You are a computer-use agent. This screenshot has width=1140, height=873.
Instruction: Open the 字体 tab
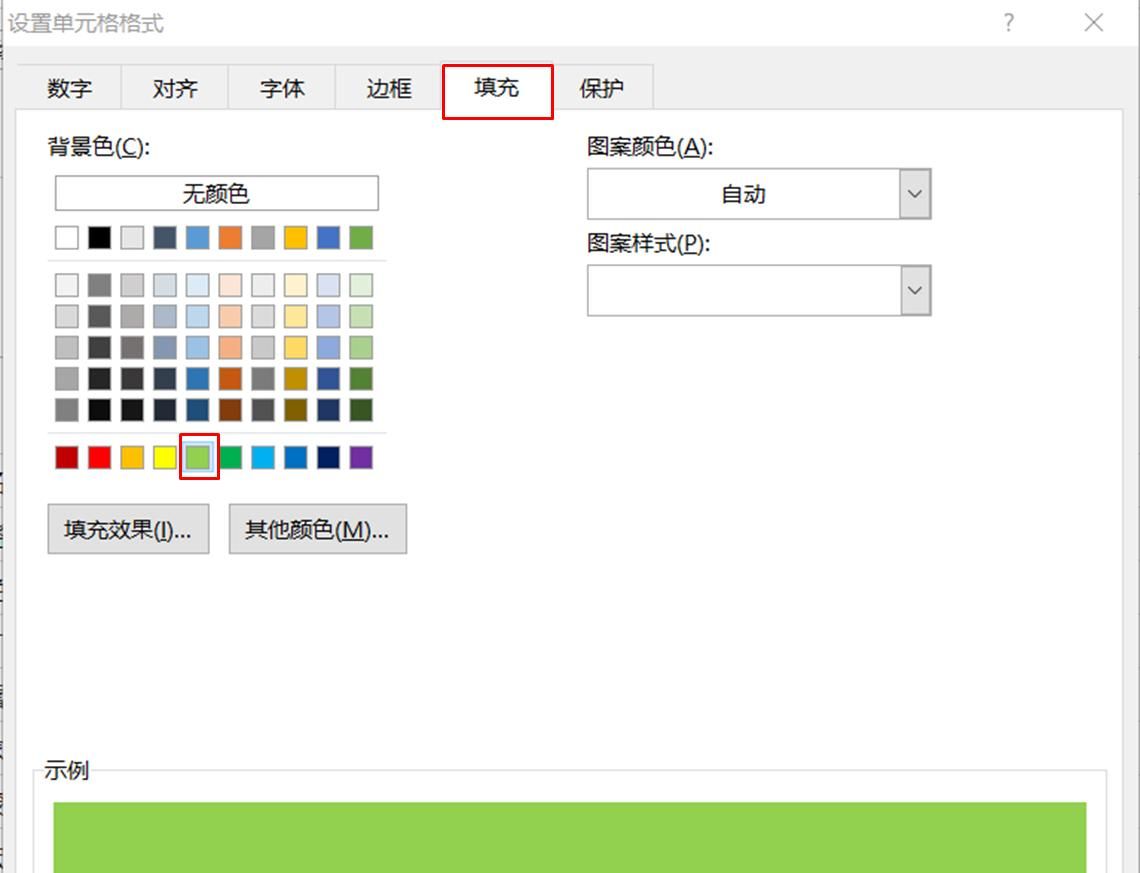pos(281,88)
